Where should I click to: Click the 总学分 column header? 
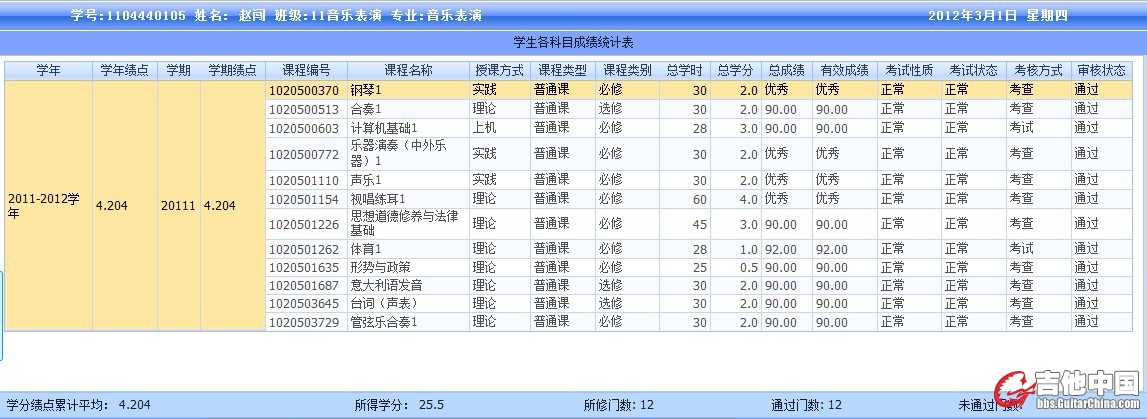coord(735,71)
